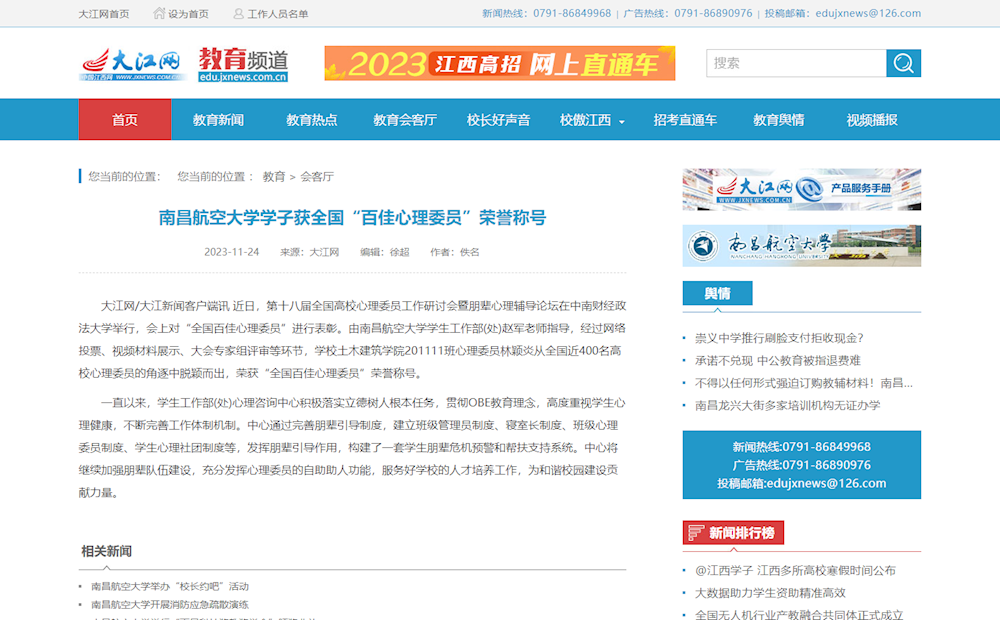Open the 2023 江西高招 网上直通车 banner
Image resolution: width=1000 pixels, height=620 pixels.
coord(499,64)
